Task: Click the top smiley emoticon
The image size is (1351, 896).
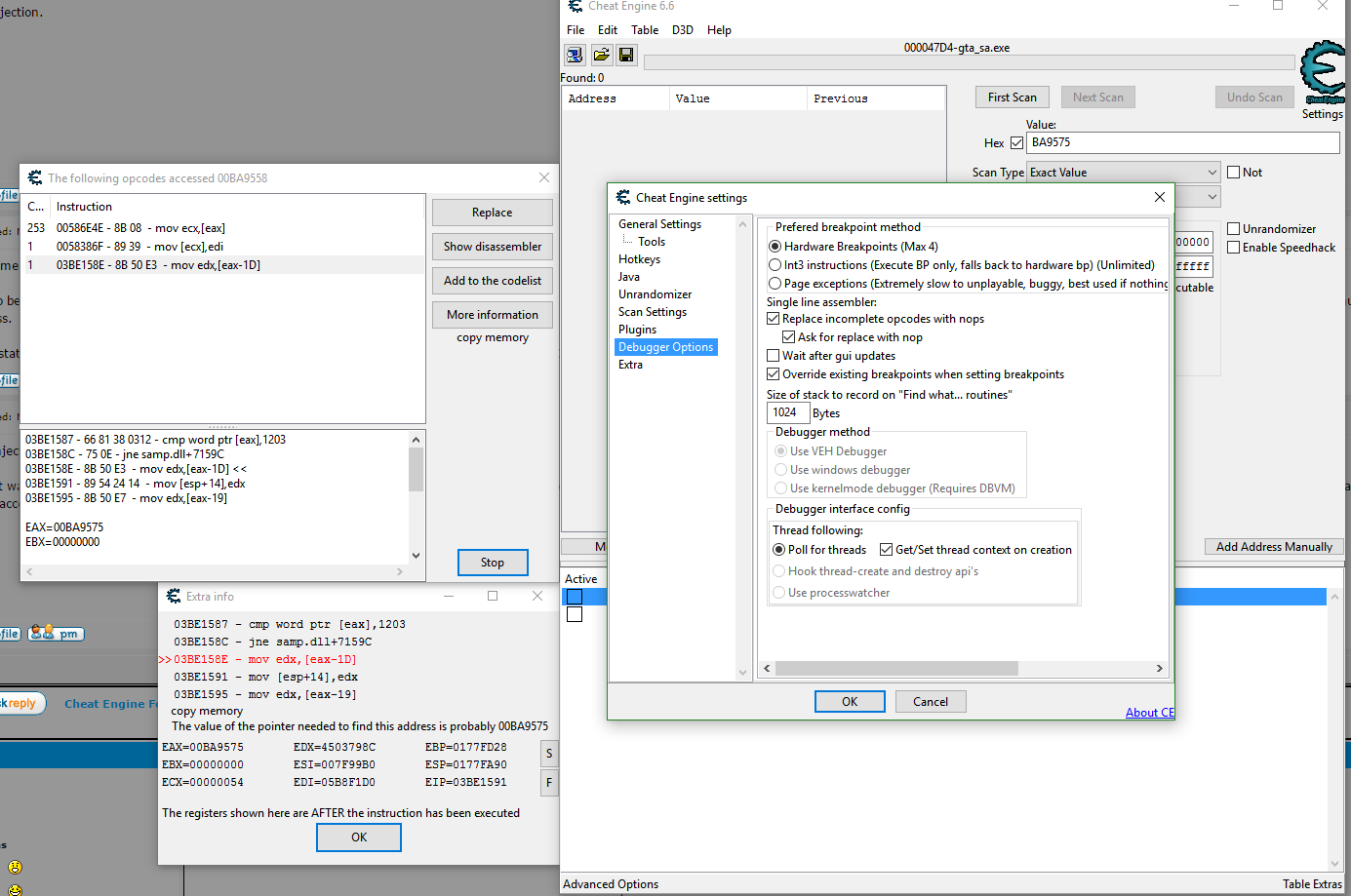Action: (15, 867)
